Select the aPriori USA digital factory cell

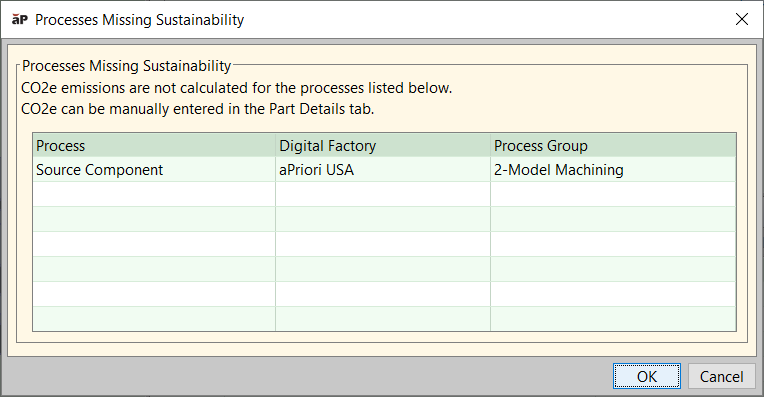pos(383,170)
